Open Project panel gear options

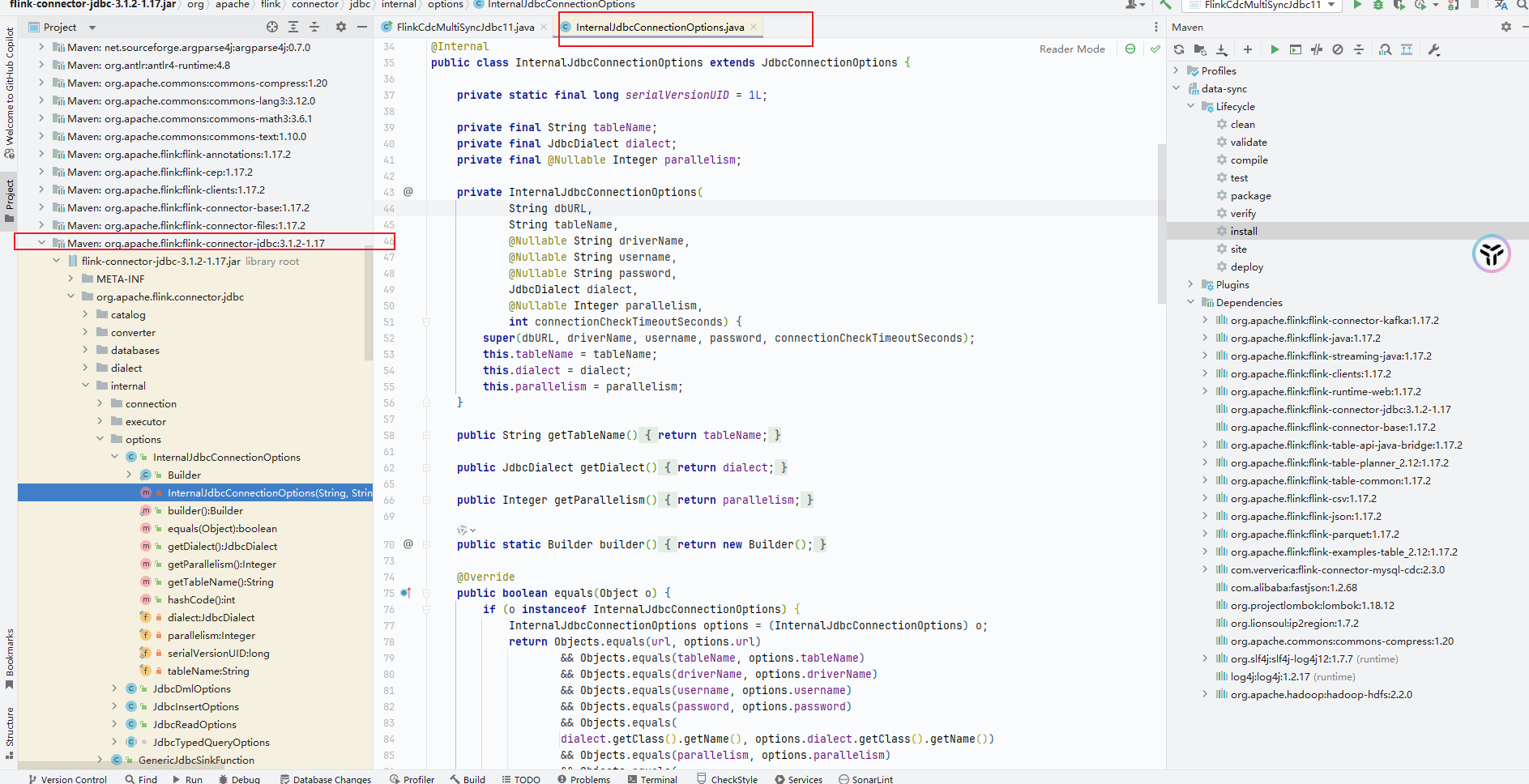(x=340, y=27)
